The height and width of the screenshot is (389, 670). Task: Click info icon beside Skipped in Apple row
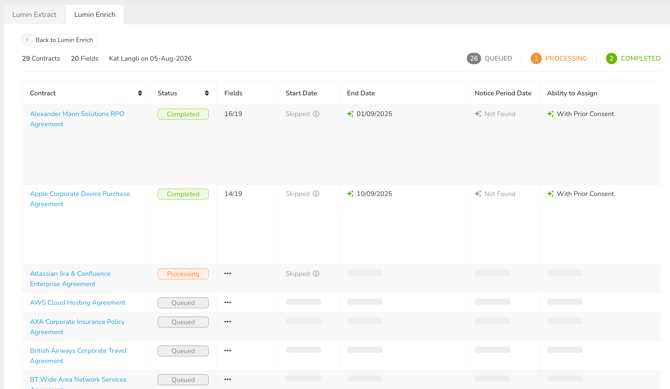click(316, 194)
